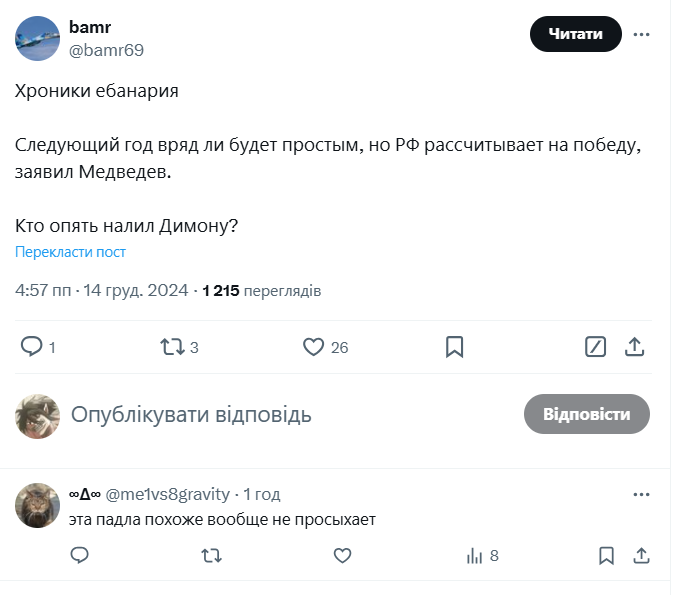Like the me1vs8gravity comment
This screenshot has width=687, height=595.
click(342, 555)
